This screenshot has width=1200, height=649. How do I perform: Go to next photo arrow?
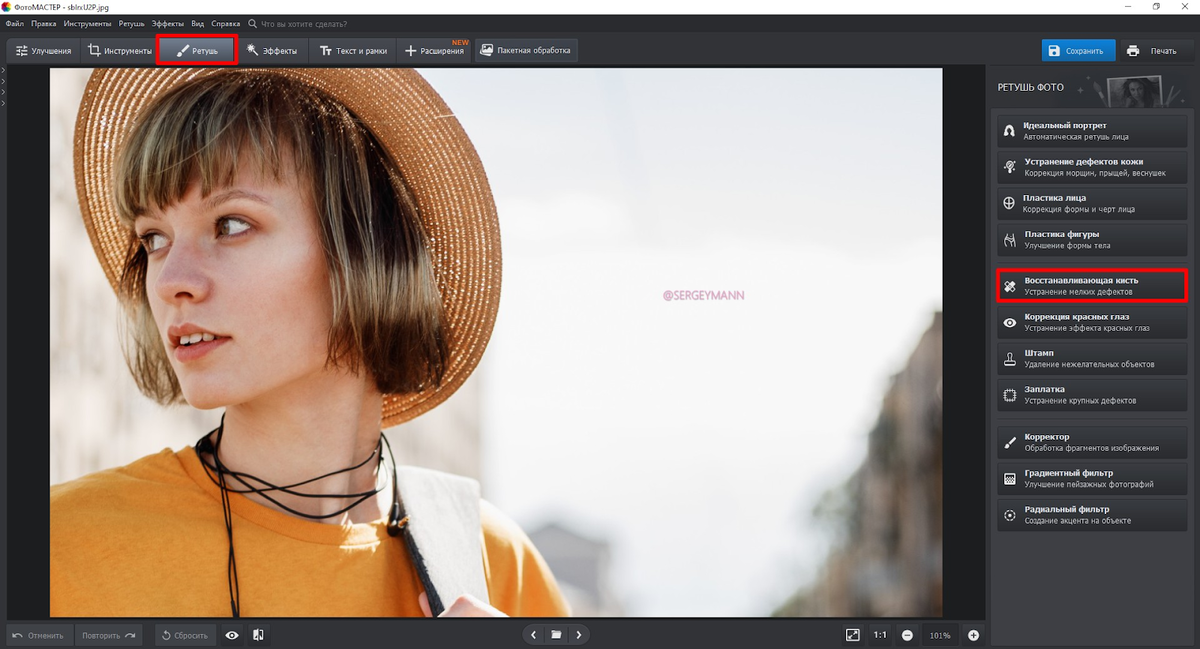(x=578, y=635)
